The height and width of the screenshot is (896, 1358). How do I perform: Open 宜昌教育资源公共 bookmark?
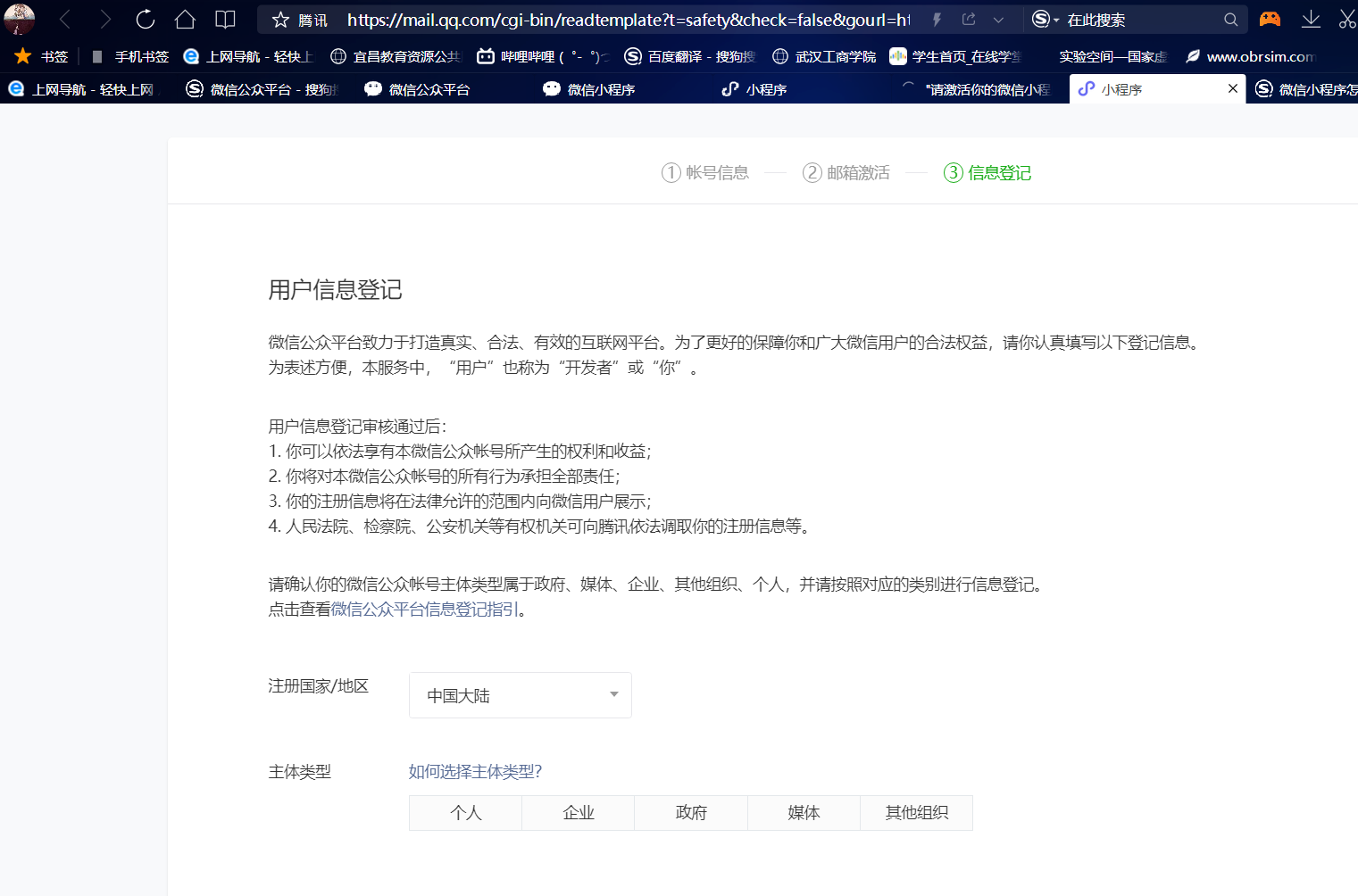coord(396,56)
